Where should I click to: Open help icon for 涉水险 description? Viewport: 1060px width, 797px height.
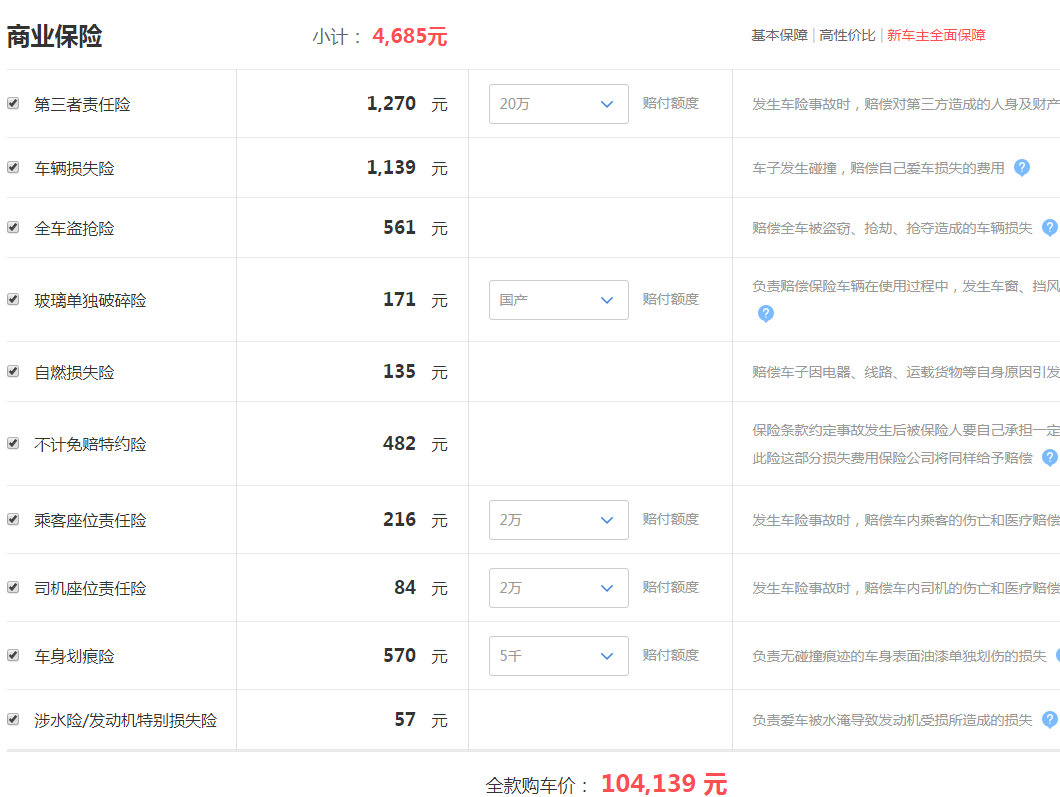coord(1051,720)
